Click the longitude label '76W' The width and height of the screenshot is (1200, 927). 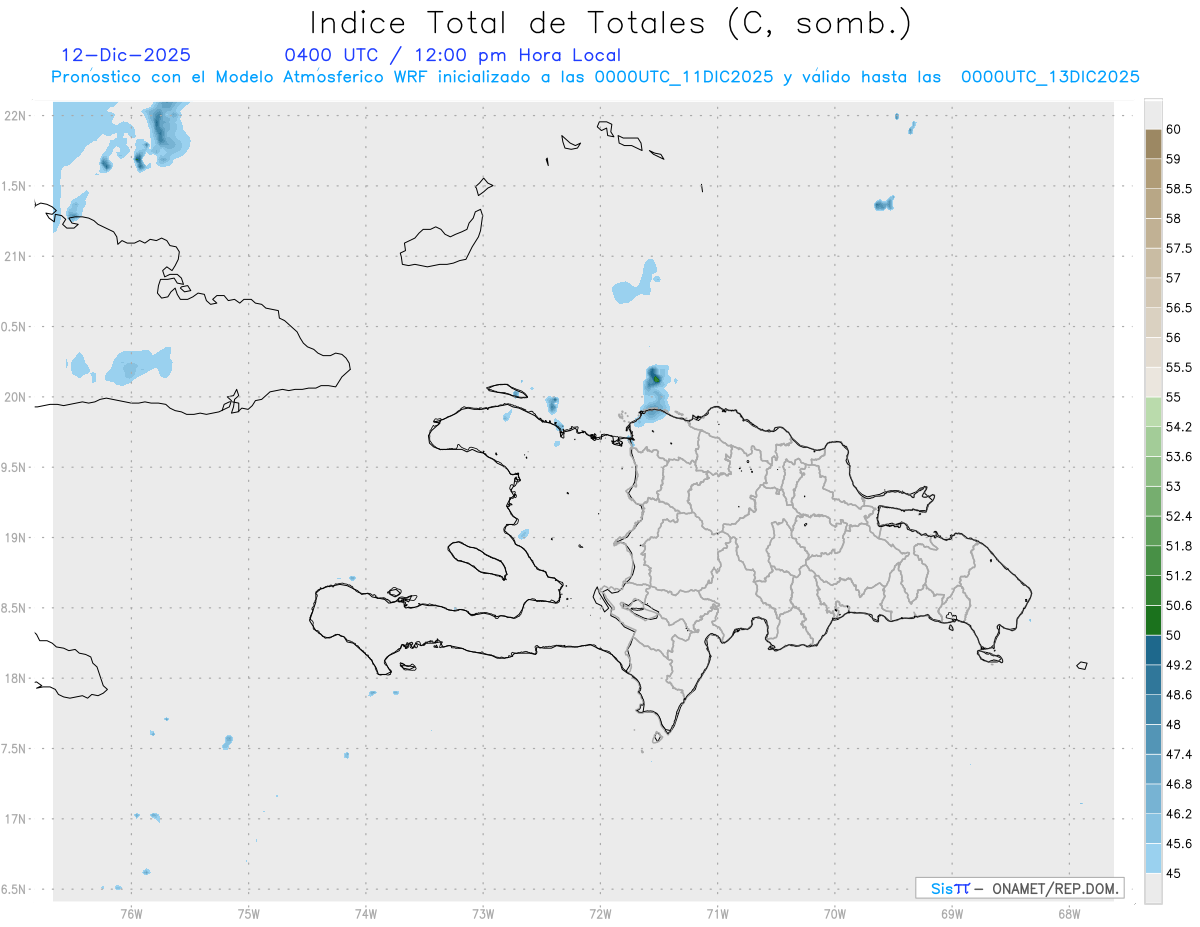(x=131, y=914)
